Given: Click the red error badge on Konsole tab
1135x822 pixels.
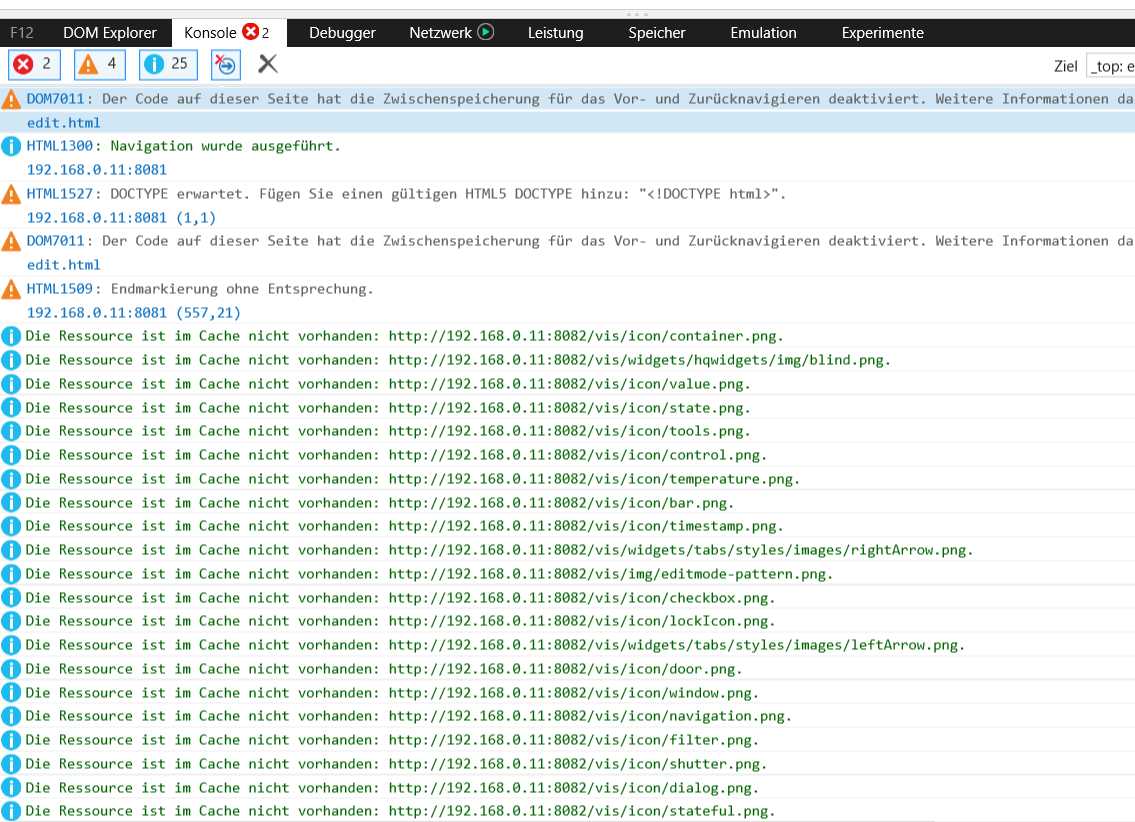Looking at the screenshot, I should pos(250,32).
